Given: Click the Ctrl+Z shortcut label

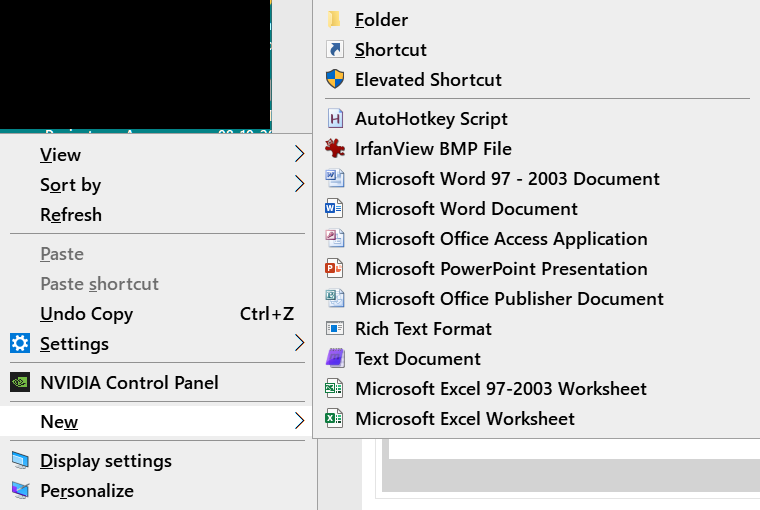Looking at the screenshot, I should point(267,314).
